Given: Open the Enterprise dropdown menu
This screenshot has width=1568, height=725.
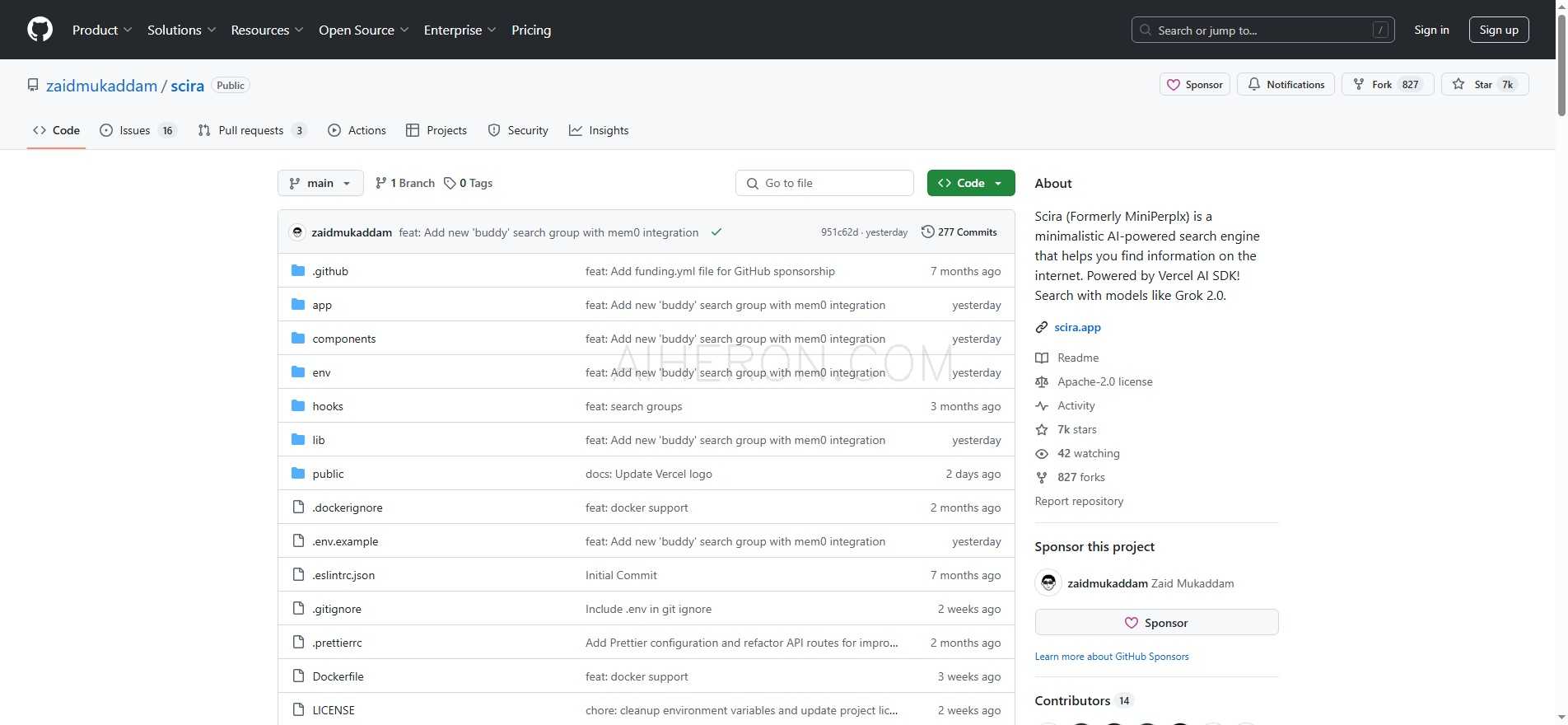Looking at the screenshot, I should click(x=460, y=30).
